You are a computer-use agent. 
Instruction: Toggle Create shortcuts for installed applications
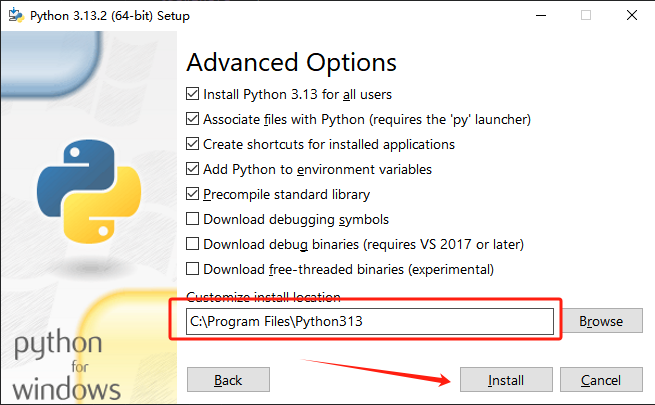192,144
